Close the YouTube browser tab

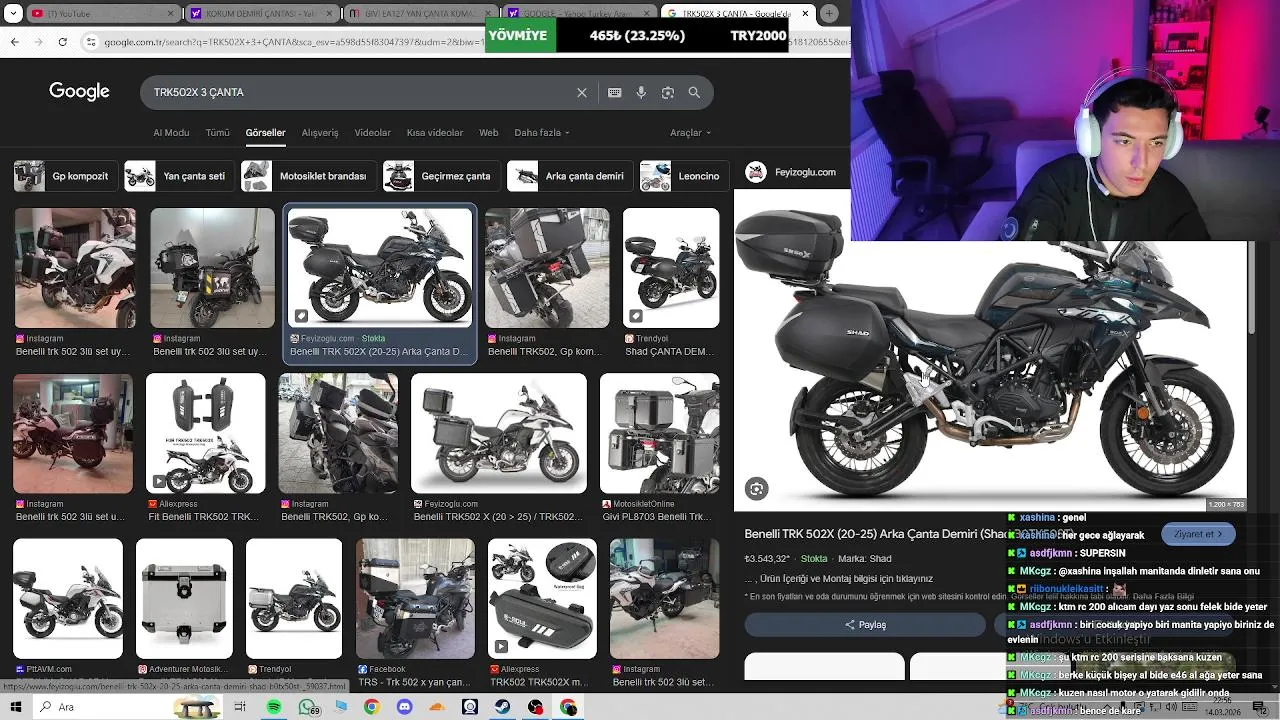click(x=170, y=13)
